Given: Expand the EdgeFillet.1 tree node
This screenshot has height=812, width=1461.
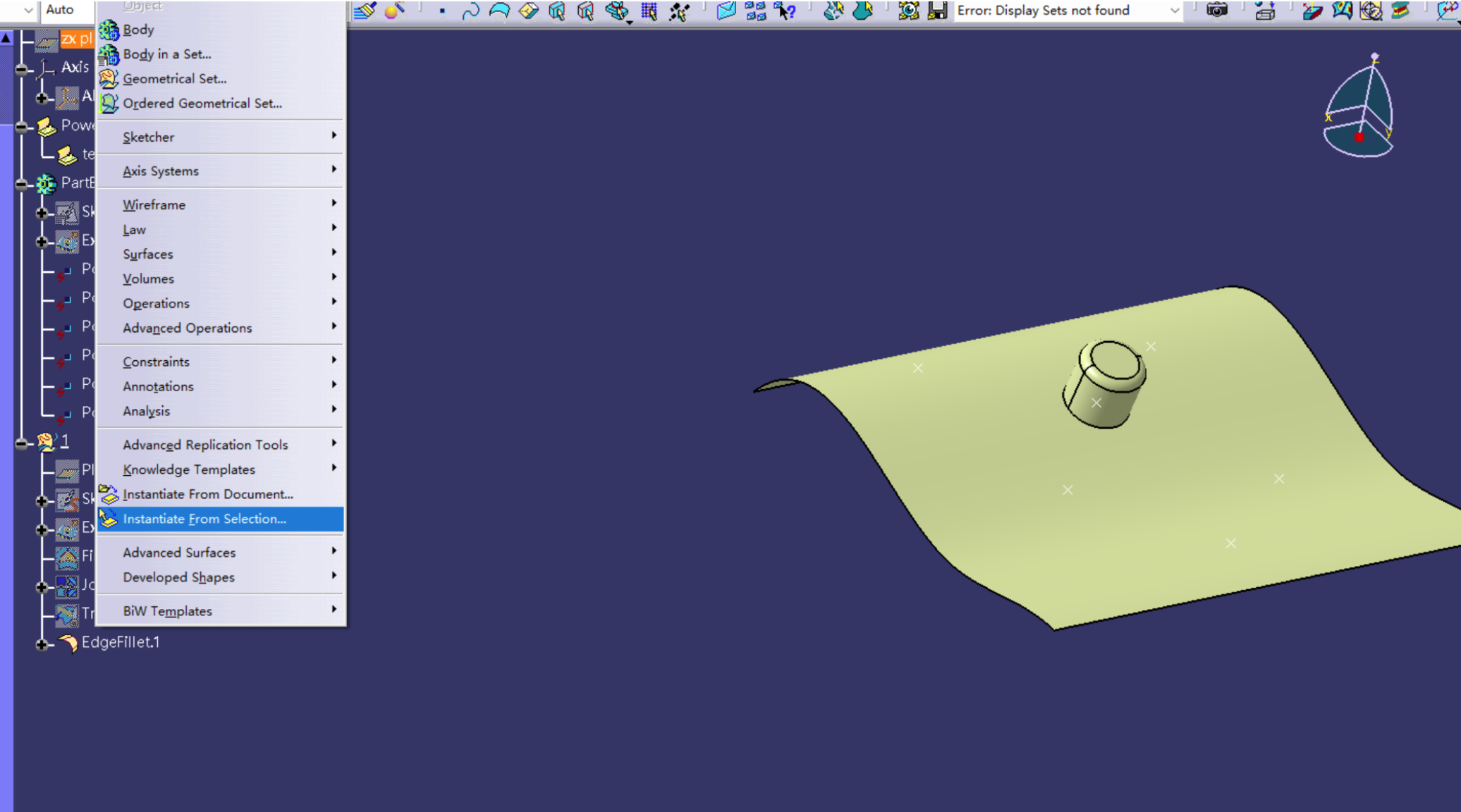Looking at the screenshot, I should [x=42, y=644].
